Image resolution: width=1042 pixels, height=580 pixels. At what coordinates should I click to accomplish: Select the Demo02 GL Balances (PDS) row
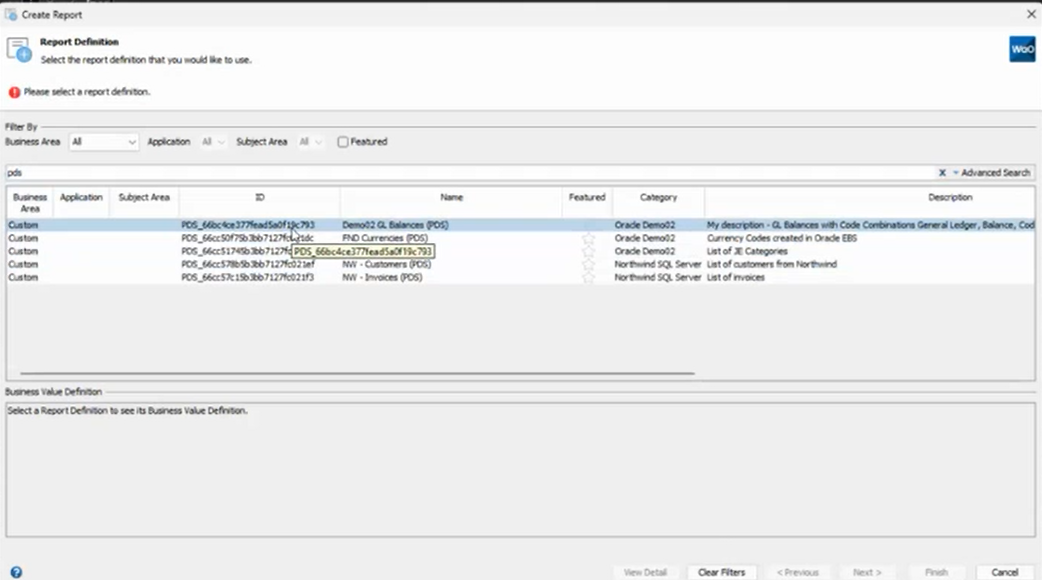520,225
